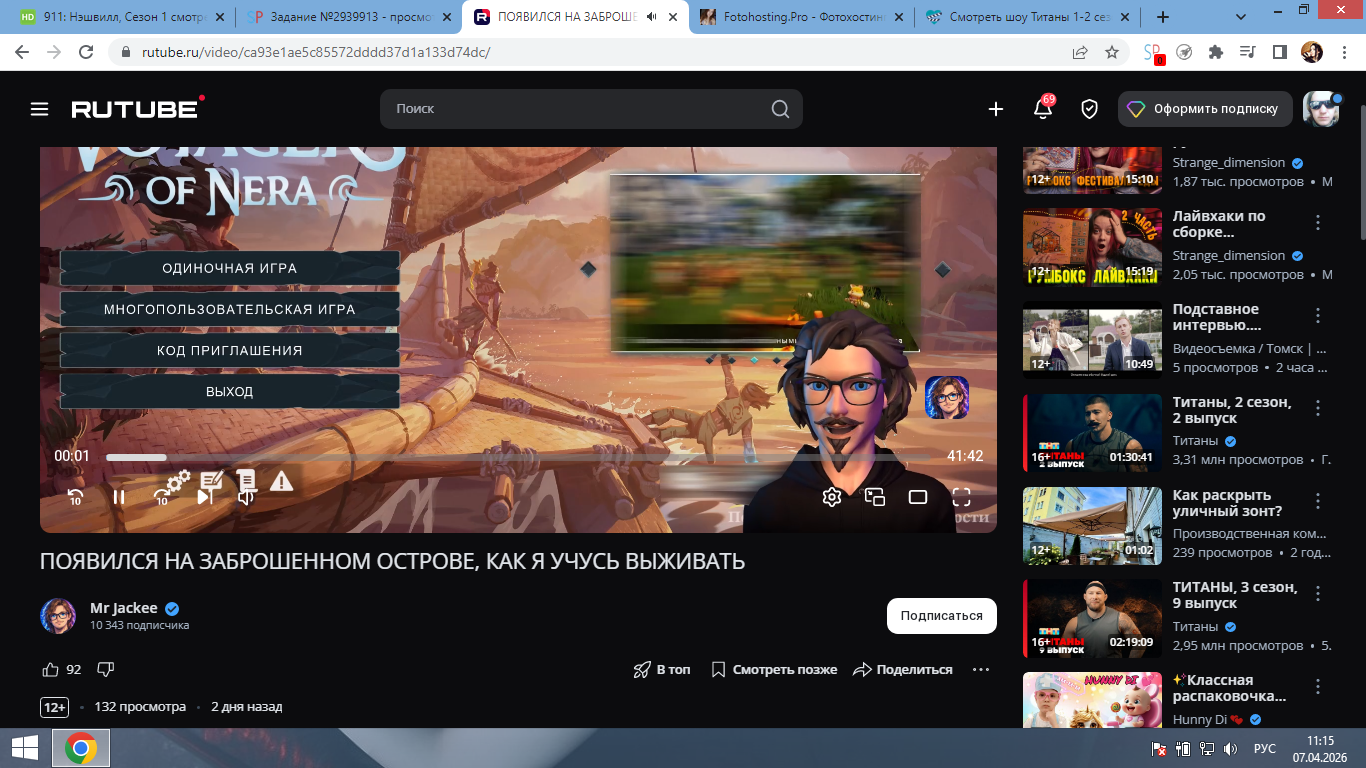Viewport: 1366px width, 768px height.
Task: Open the Extensions puzzle menu
Action: [1216, 52]
